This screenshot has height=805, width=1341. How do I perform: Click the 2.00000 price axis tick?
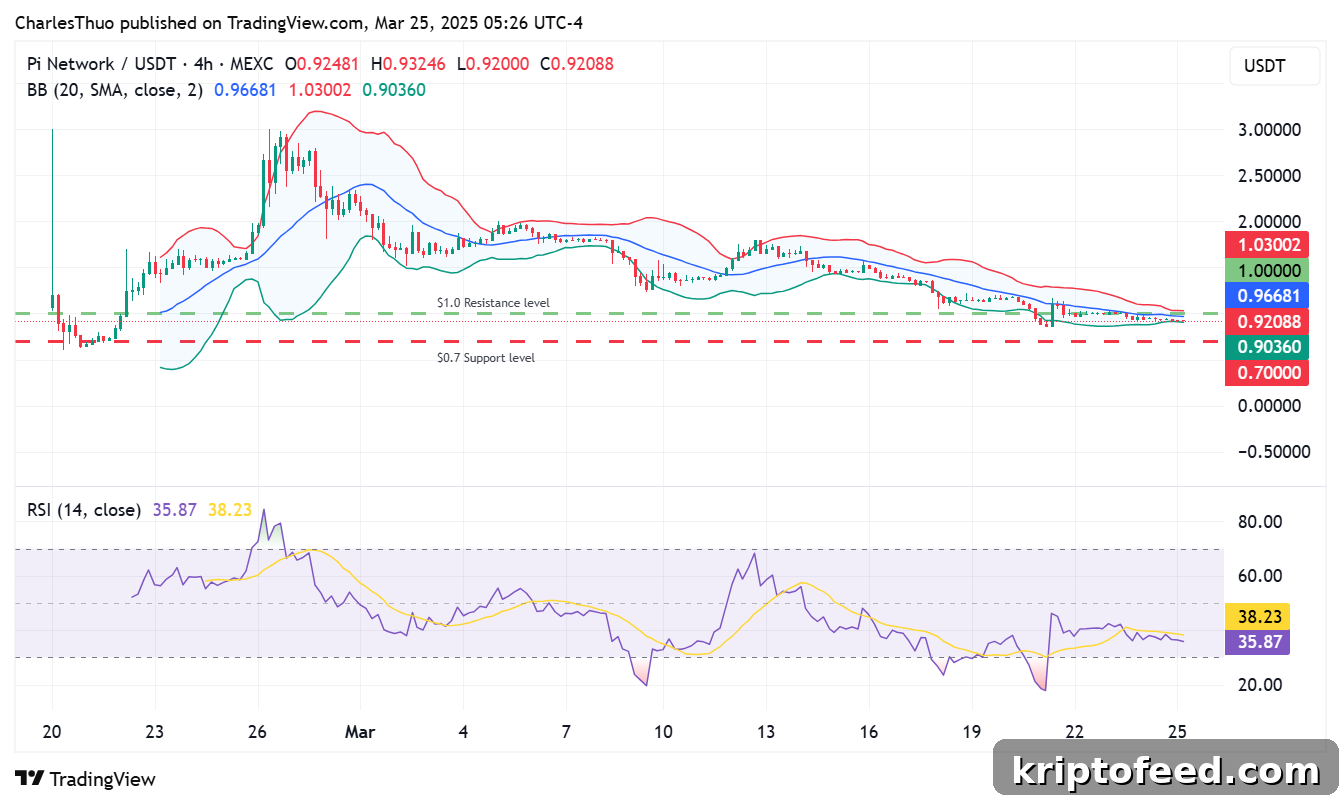click(1270, 222)
